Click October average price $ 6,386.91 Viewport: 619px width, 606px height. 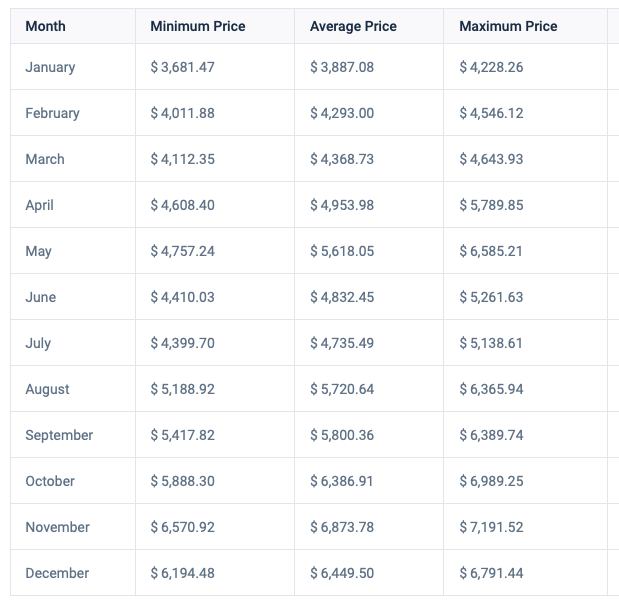[x=341, y=481]
